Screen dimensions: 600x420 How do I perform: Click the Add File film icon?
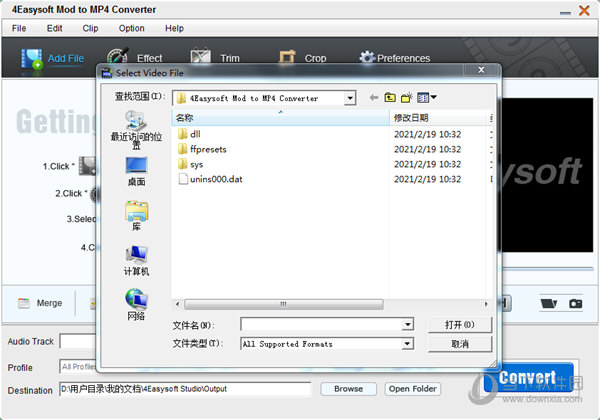point(31,59)
